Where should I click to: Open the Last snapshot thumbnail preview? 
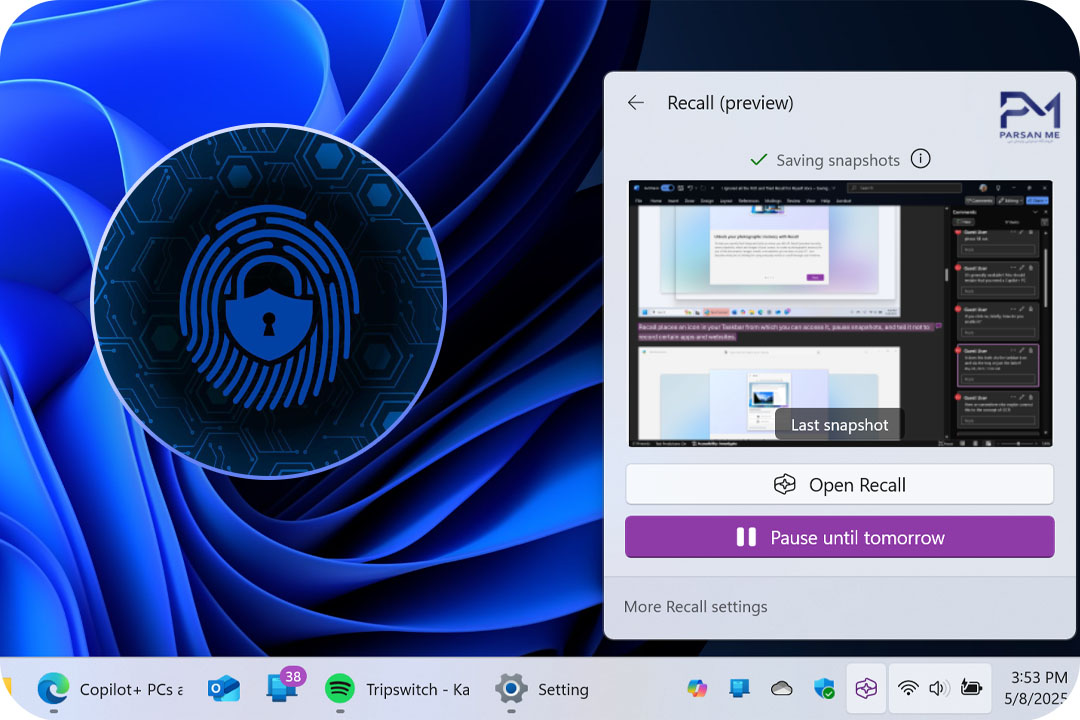pyautogui.click(x=840, y=313)
